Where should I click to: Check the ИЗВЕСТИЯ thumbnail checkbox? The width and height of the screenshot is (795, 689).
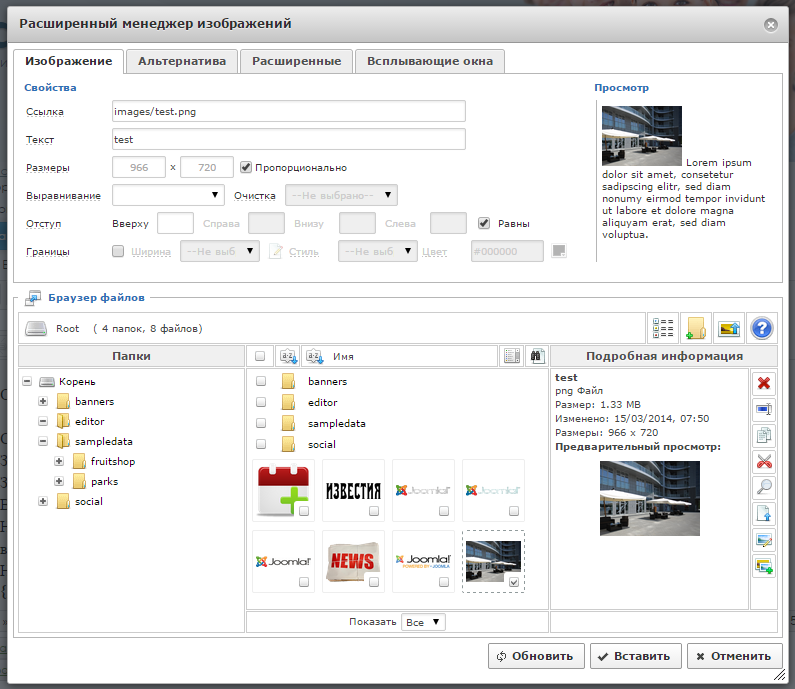(x=374, y=511)
